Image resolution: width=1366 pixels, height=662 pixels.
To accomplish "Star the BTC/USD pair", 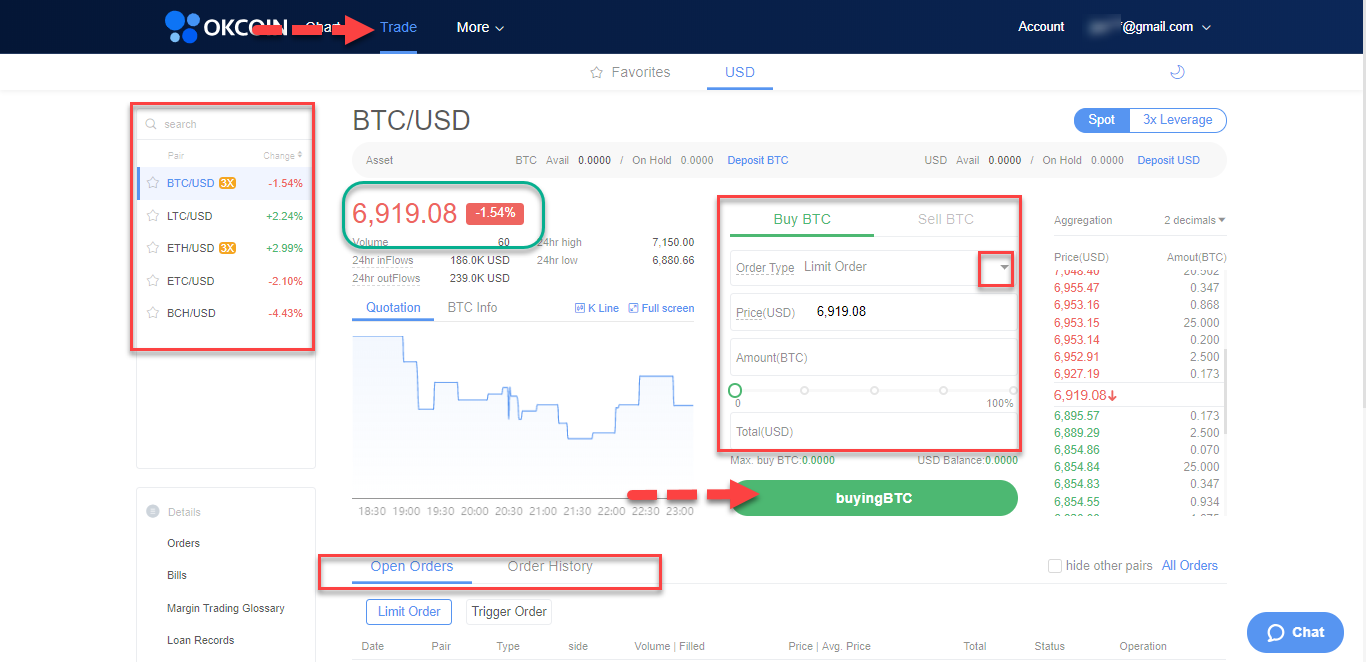I will pos(153,183).
